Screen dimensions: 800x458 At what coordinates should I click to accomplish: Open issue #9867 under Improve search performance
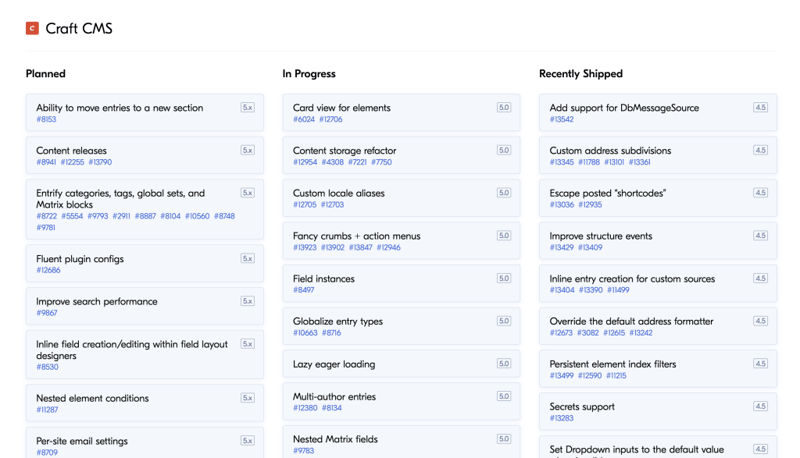46,313
